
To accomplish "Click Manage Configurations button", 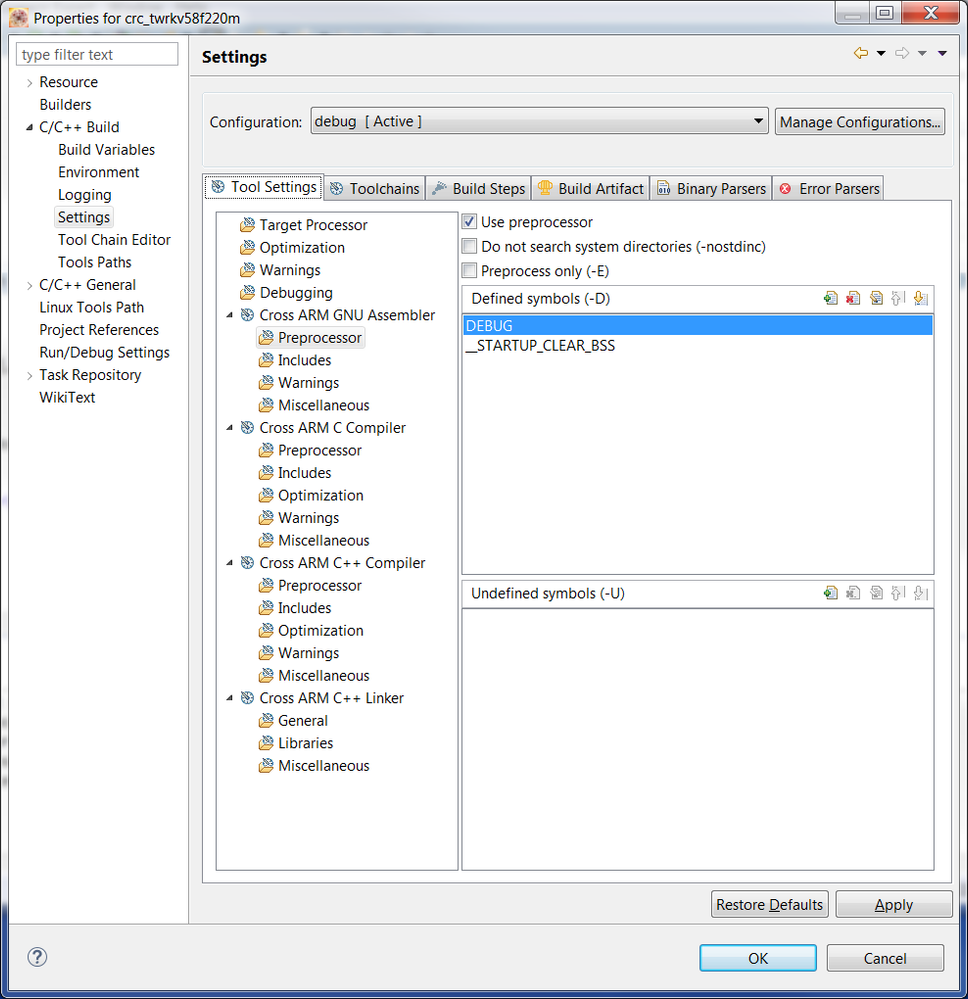I will pos(860,122).
